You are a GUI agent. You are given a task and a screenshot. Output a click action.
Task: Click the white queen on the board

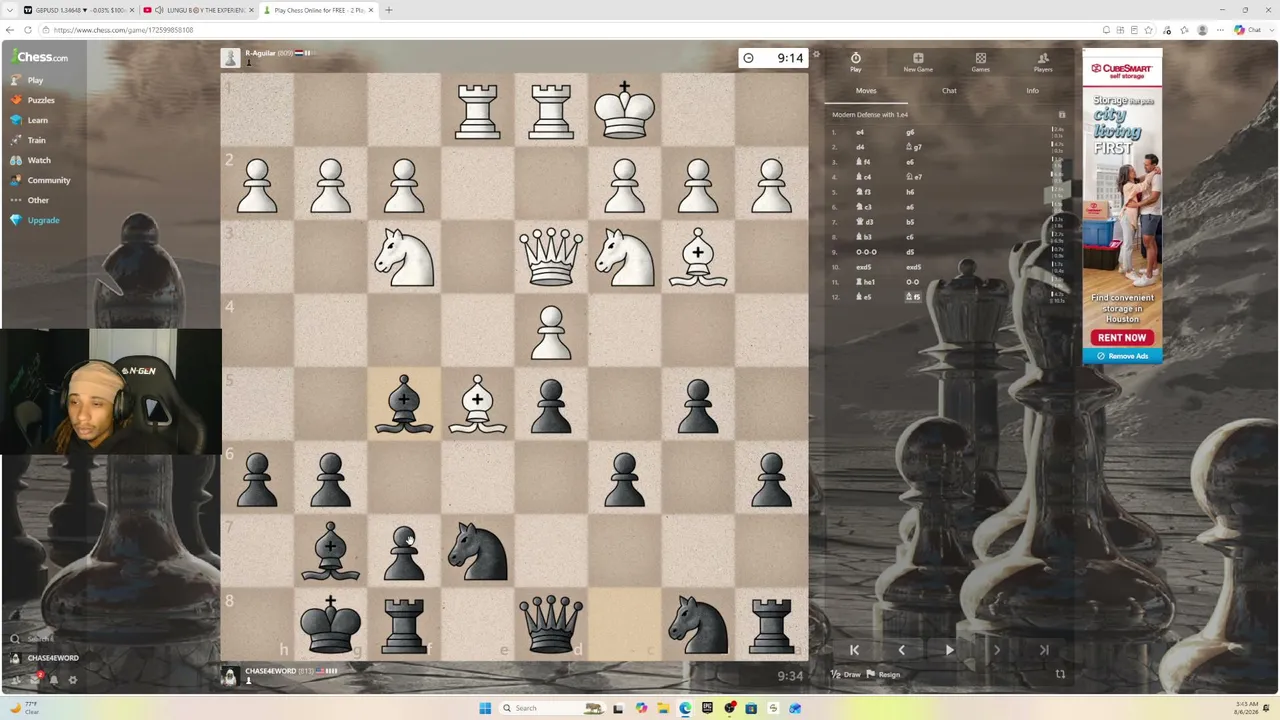551,256
